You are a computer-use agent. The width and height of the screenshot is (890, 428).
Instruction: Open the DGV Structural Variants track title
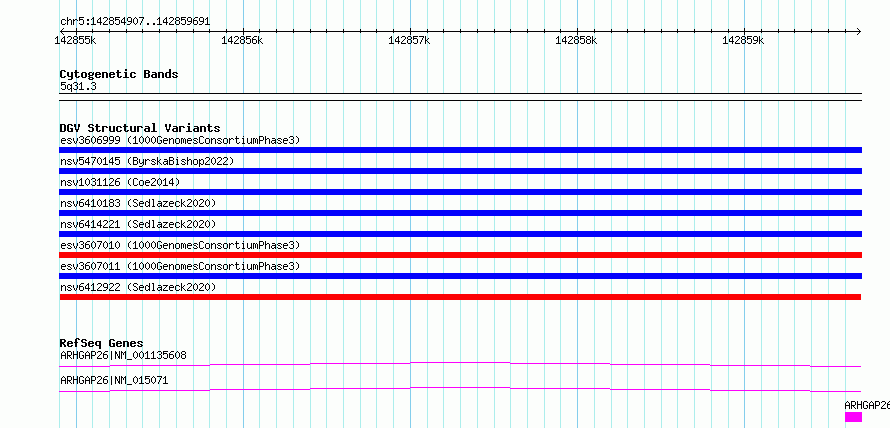coord(140,128)
